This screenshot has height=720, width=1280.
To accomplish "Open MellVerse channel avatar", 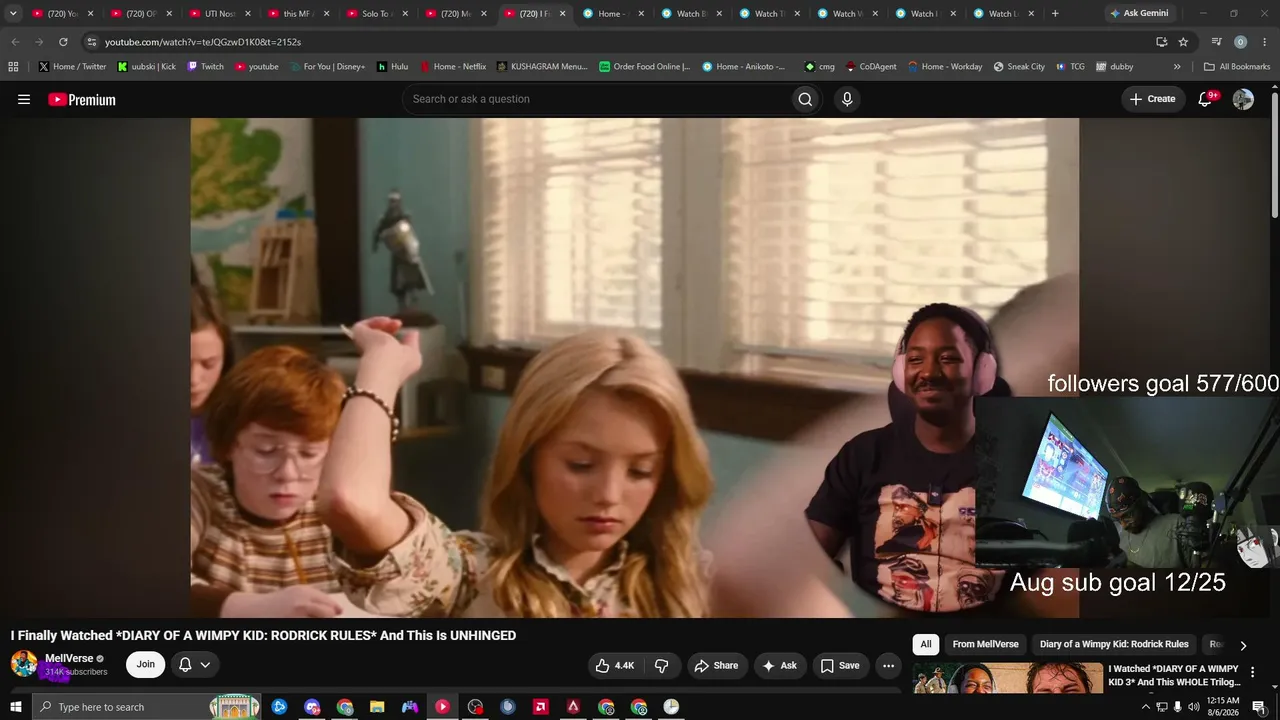I will (x=24, y=664).
